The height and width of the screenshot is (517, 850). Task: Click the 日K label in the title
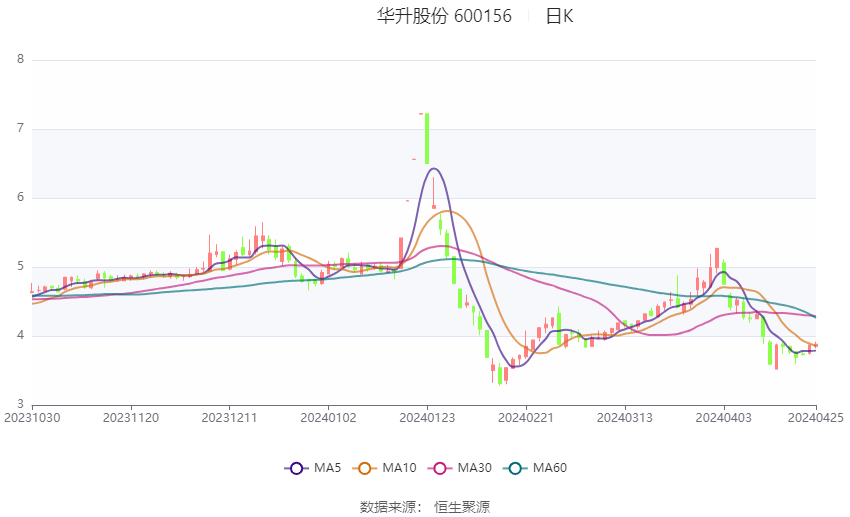click(x=559, y=16)
